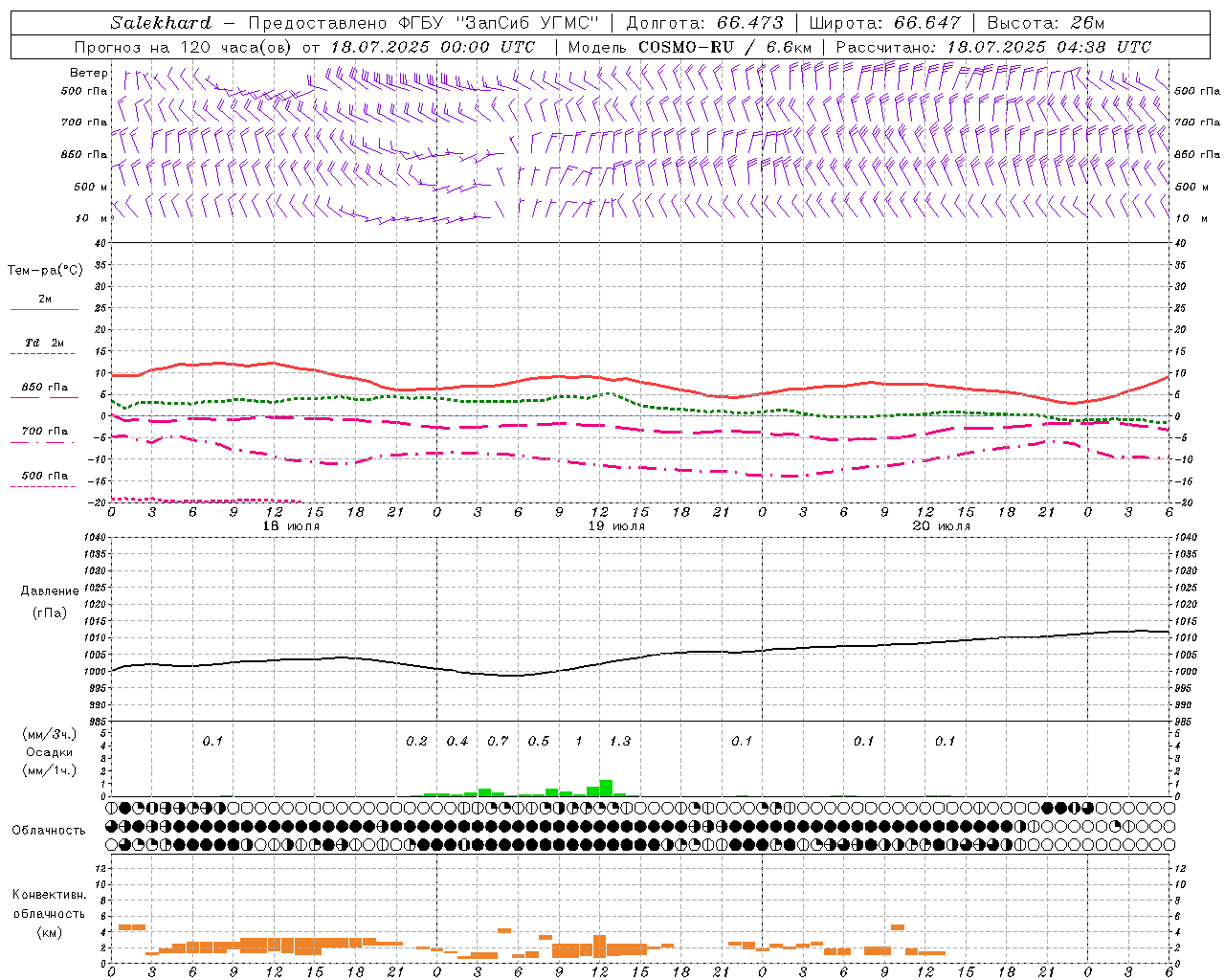This screenshot has height=980, width=1225.
Task: Click the 2м temperature legend entry
Action: click(x=45, y=299)
